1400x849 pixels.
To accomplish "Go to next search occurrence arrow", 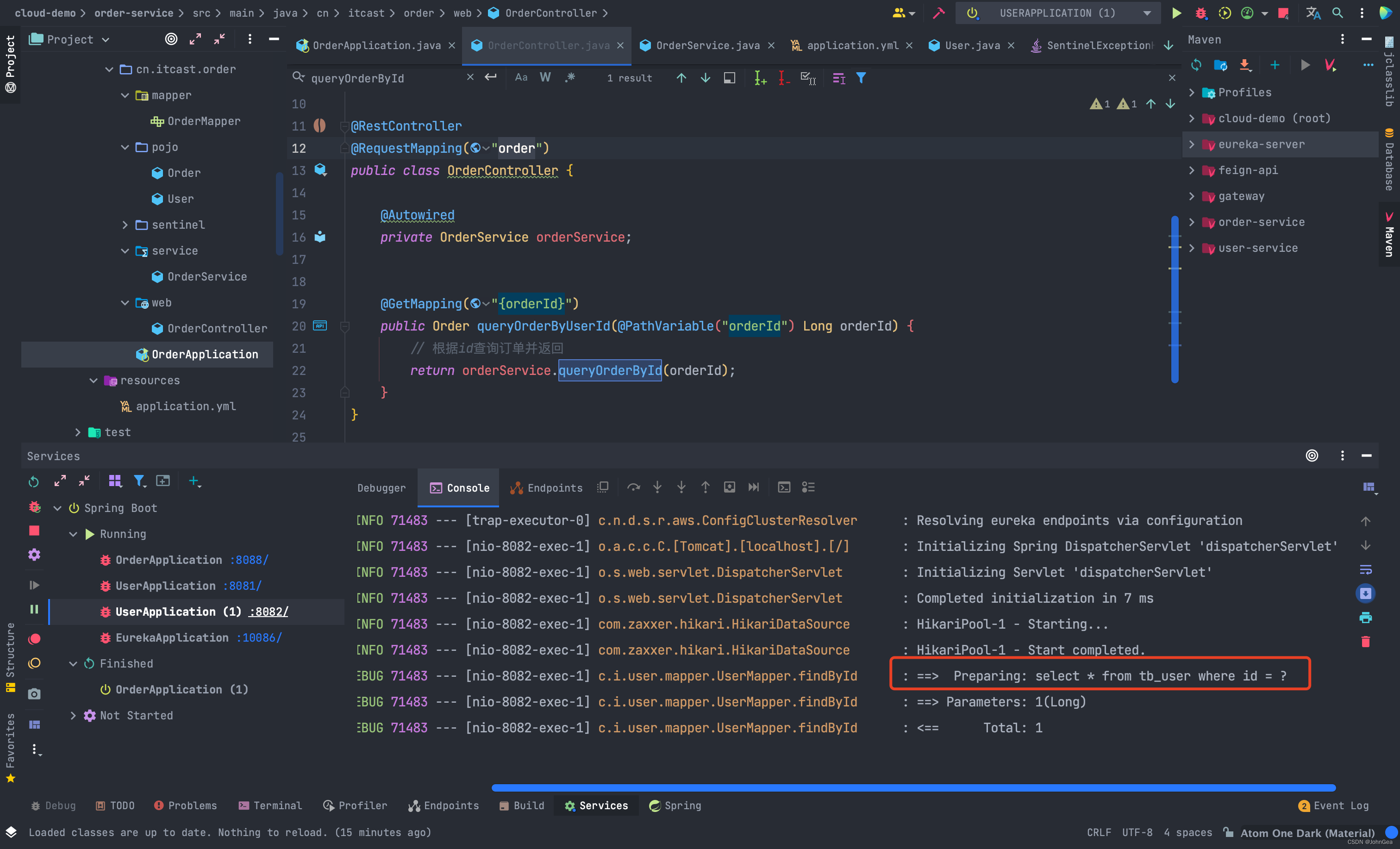I will [705, 78].
